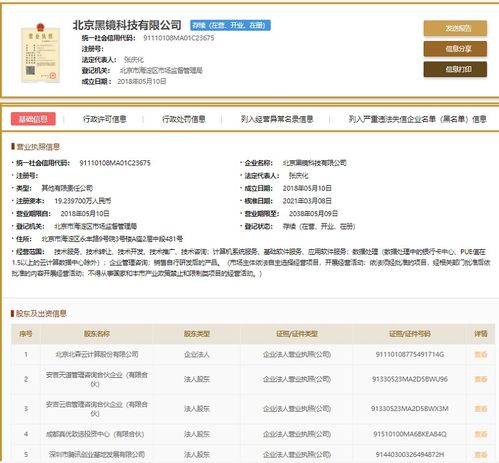Click shareholder name 成都森优致远投资中心
Image resolution: width=499 pixels, height=463 pixels.
95,434
